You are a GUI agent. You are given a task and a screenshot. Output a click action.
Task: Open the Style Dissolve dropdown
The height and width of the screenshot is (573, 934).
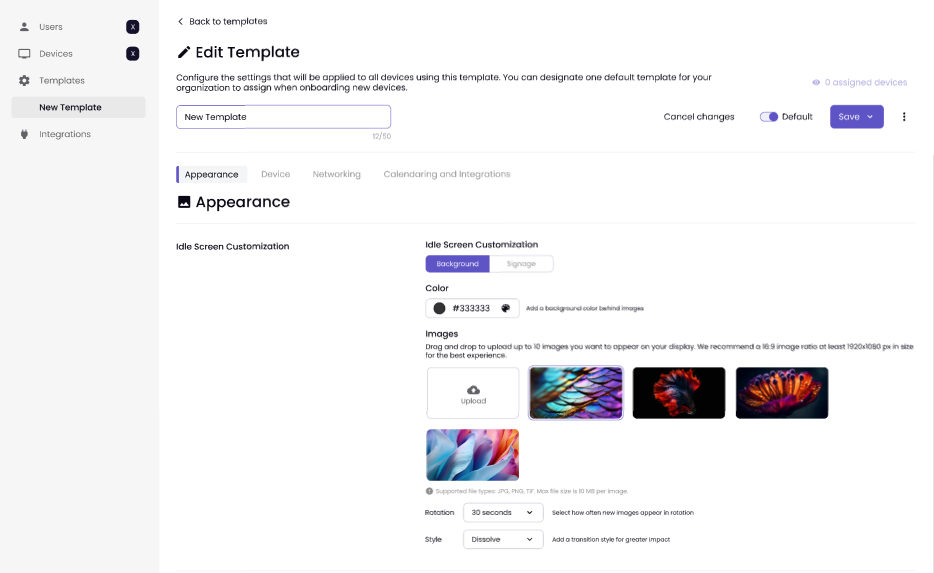pyautogui.click(x=503, y=540)
